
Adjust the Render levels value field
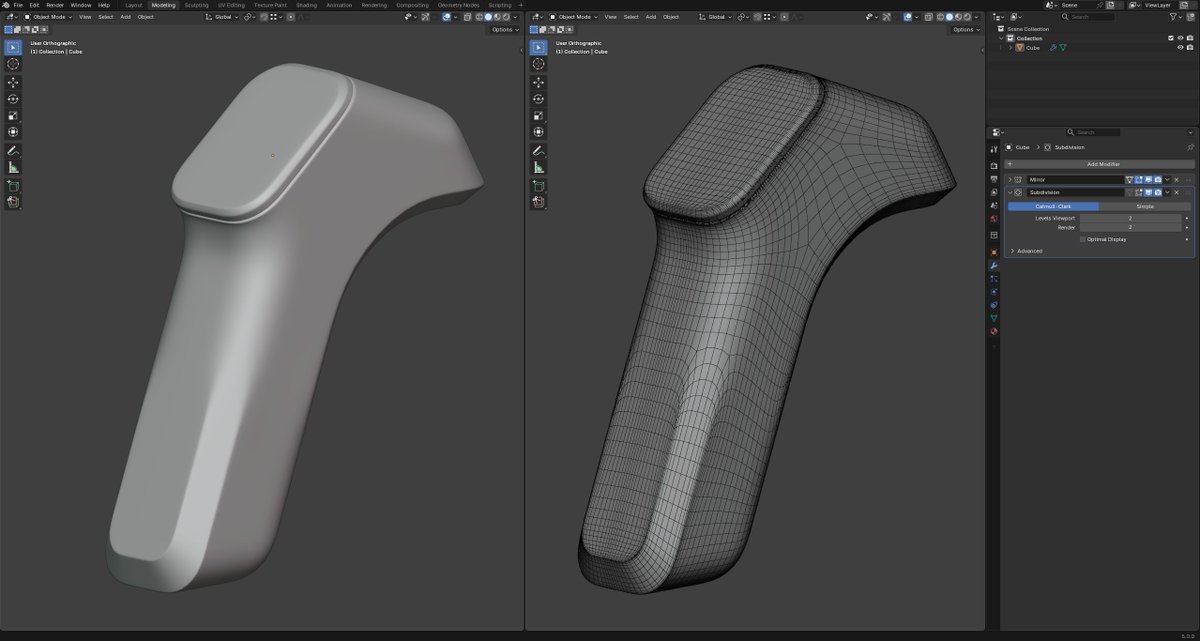[x=1130, y=227]
